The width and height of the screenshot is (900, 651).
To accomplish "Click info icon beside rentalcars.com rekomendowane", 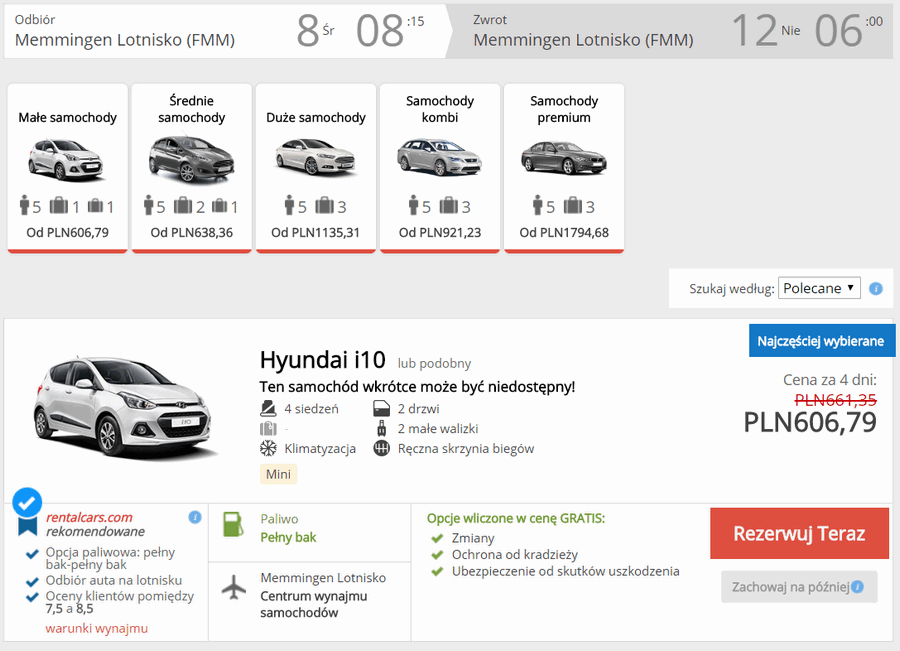I will click(x=195, y=517).
